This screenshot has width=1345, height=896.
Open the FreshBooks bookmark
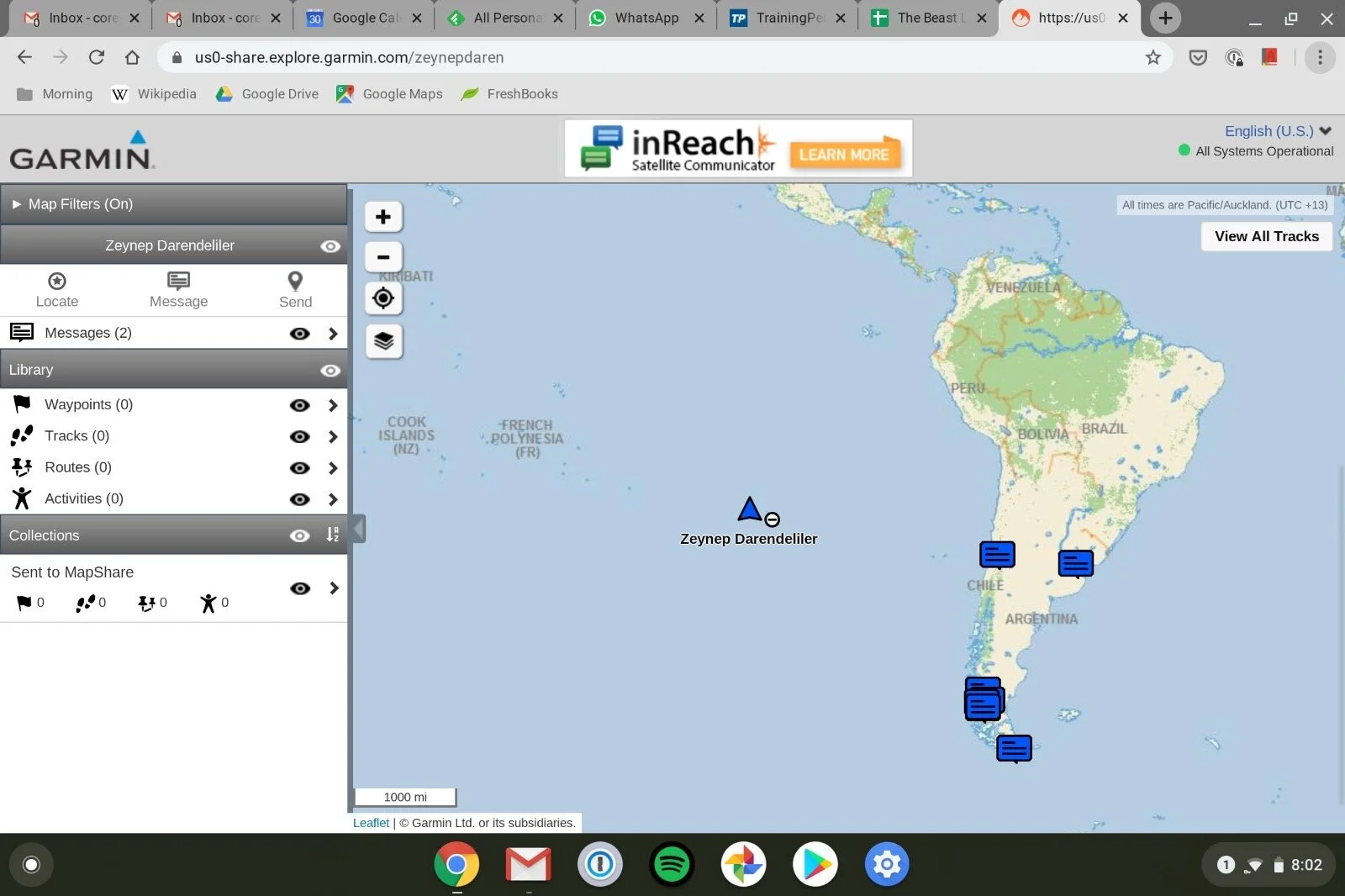point(509,94)
